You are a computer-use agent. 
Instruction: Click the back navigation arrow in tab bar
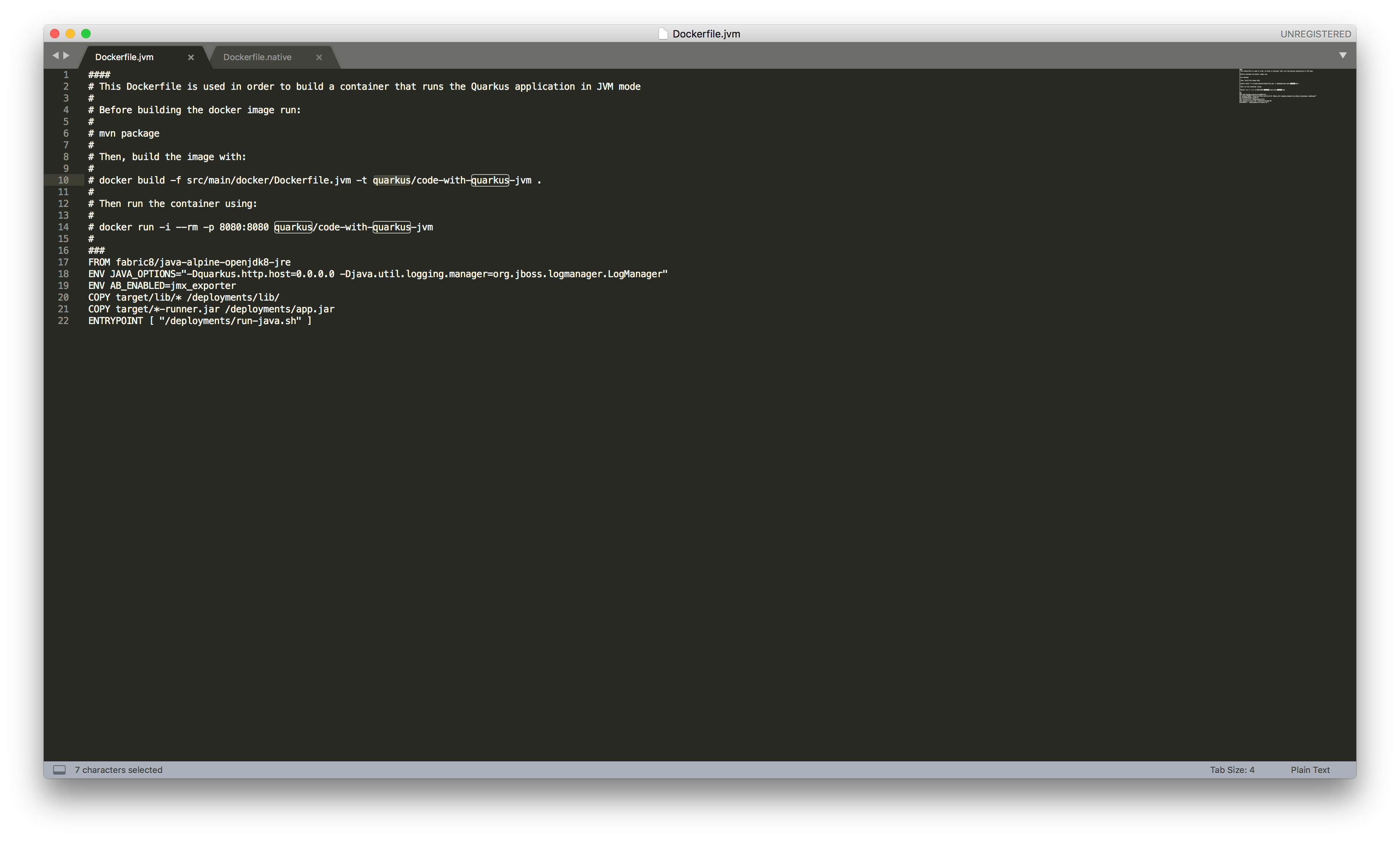coord(55,55)
